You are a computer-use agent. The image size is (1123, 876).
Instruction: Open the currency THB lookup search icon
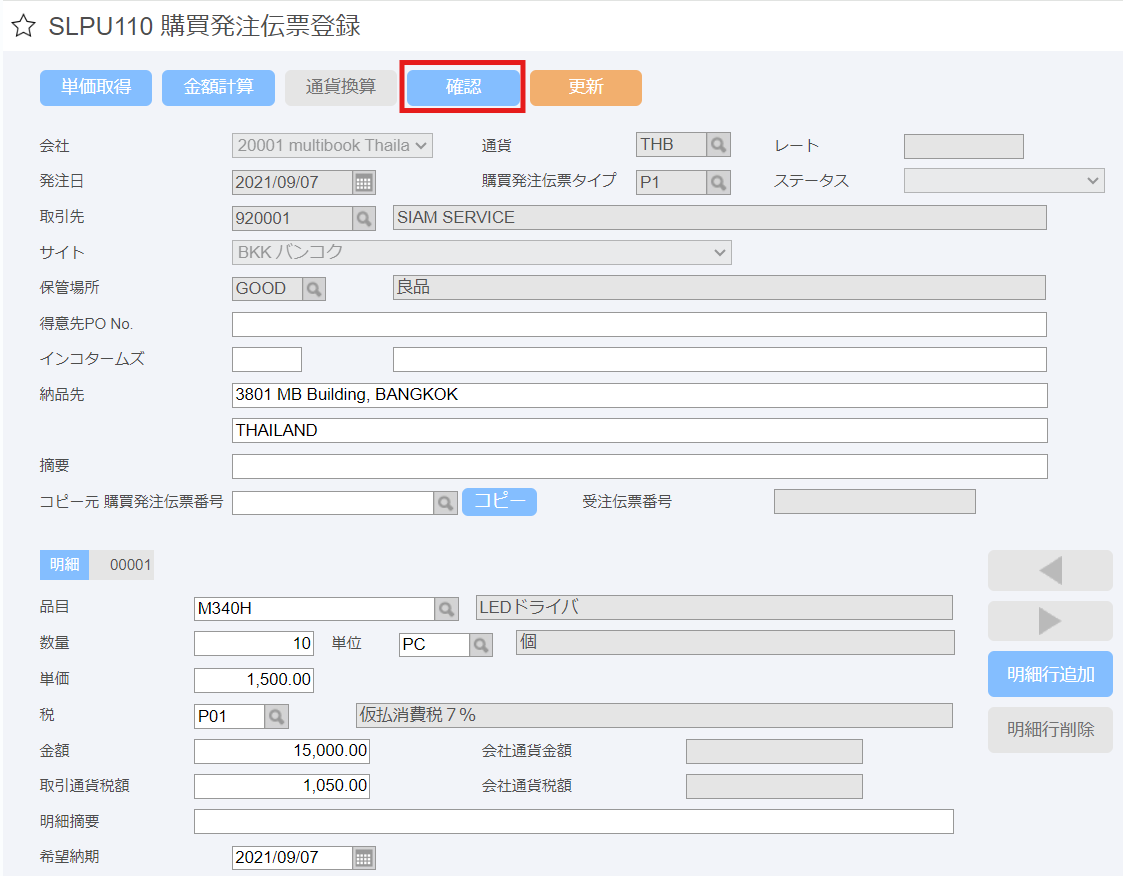(x=718, y=145)
